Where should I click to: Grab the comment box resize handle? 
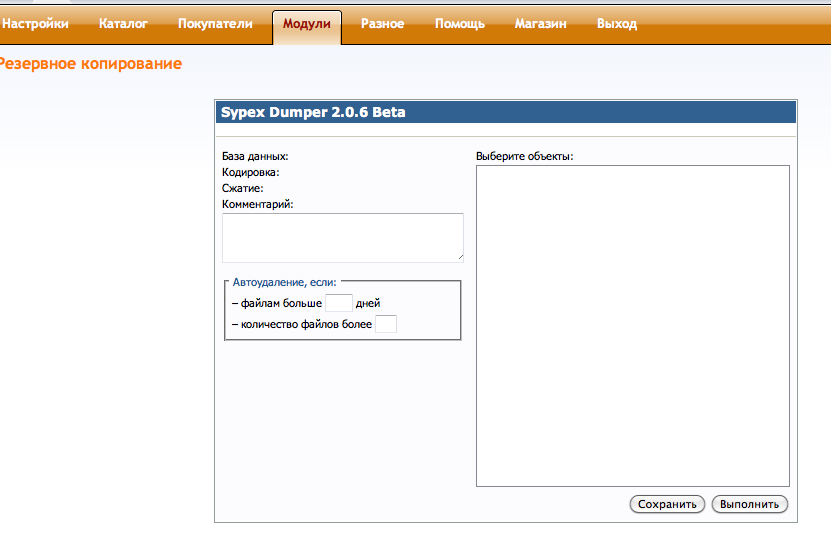tap(459, 257)
